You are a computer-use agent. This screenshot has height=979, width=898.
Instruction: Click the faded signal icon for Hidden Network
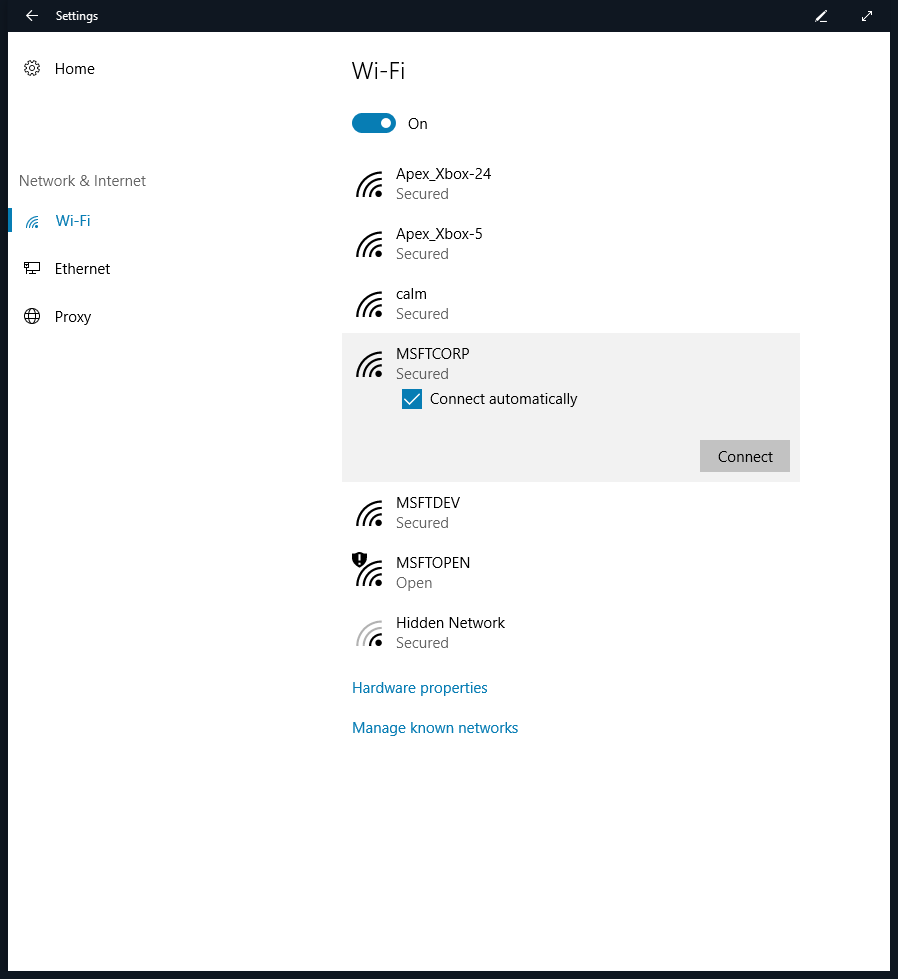point(370,633)
